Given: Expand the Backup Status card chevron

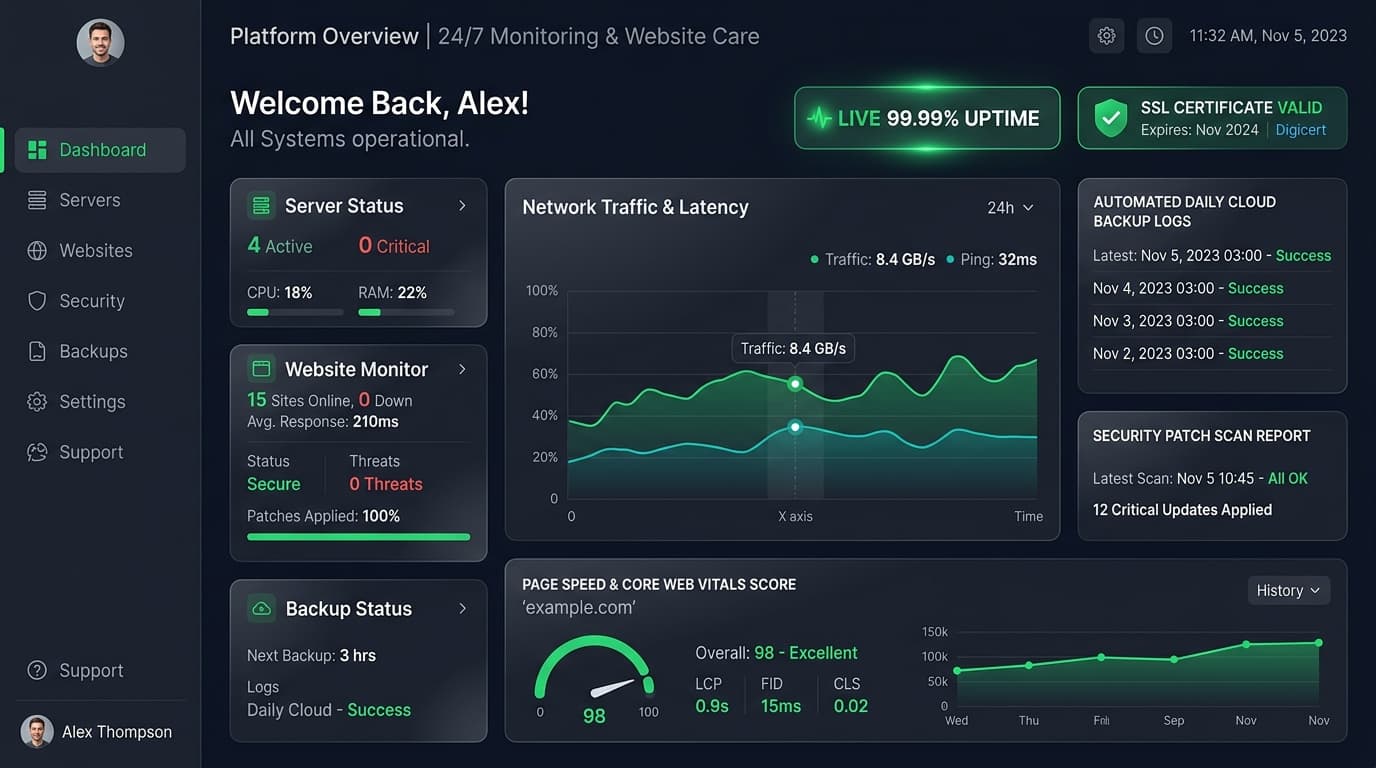Looking at the screenshot, I should pos(462,608).
